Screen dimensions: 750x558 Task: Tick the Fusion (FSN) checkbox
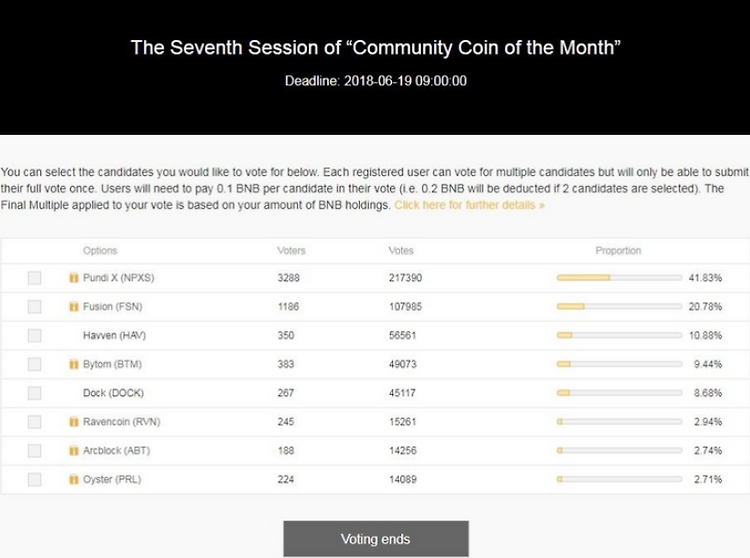tap(34, 306)
